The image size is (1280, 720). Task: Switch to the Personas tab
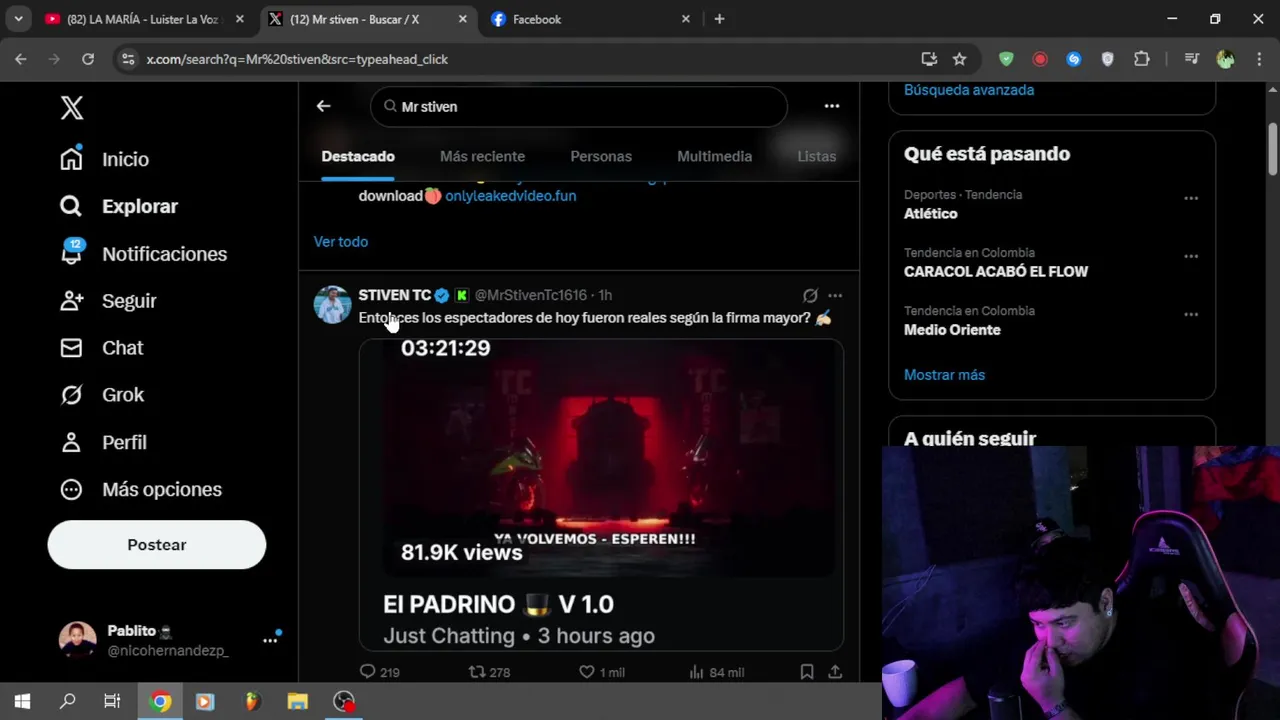point(601,156)
